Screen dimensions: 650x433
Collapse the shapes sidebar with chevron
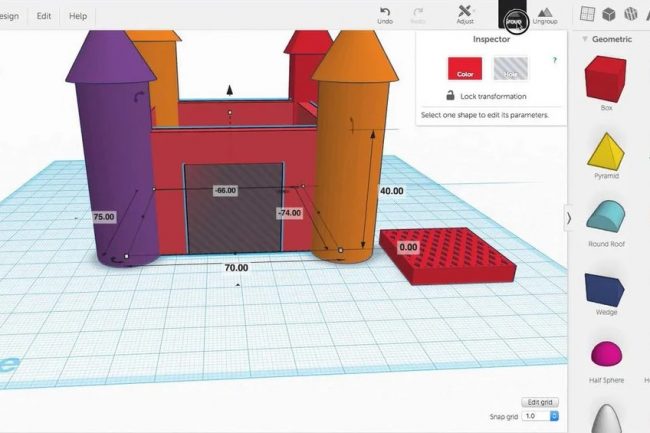[x=569, y=217]
